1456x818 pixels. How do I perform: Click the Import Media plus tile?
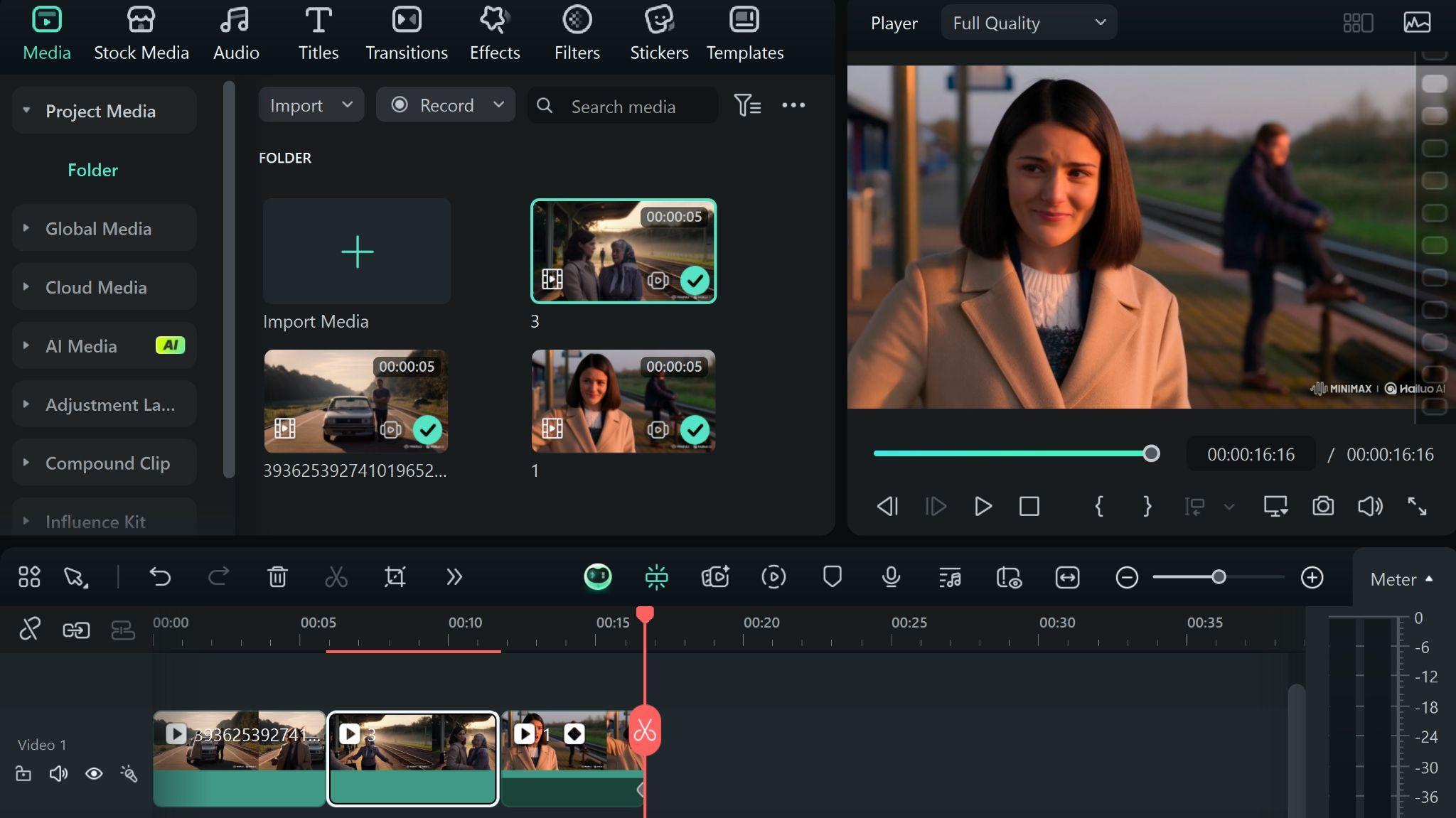pos(357,252)
